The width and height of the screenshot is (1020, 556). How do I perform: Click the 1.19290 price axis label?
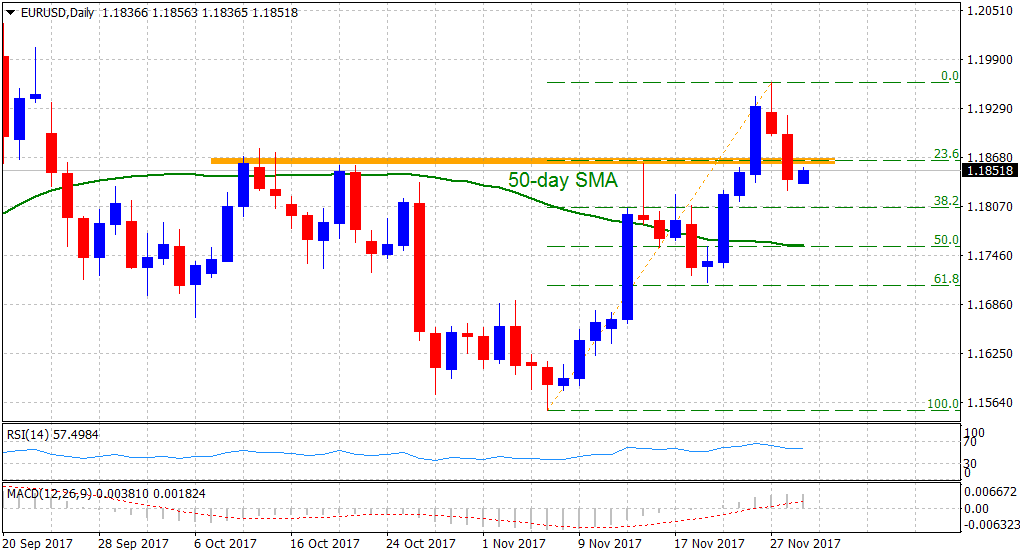(990, 109)
